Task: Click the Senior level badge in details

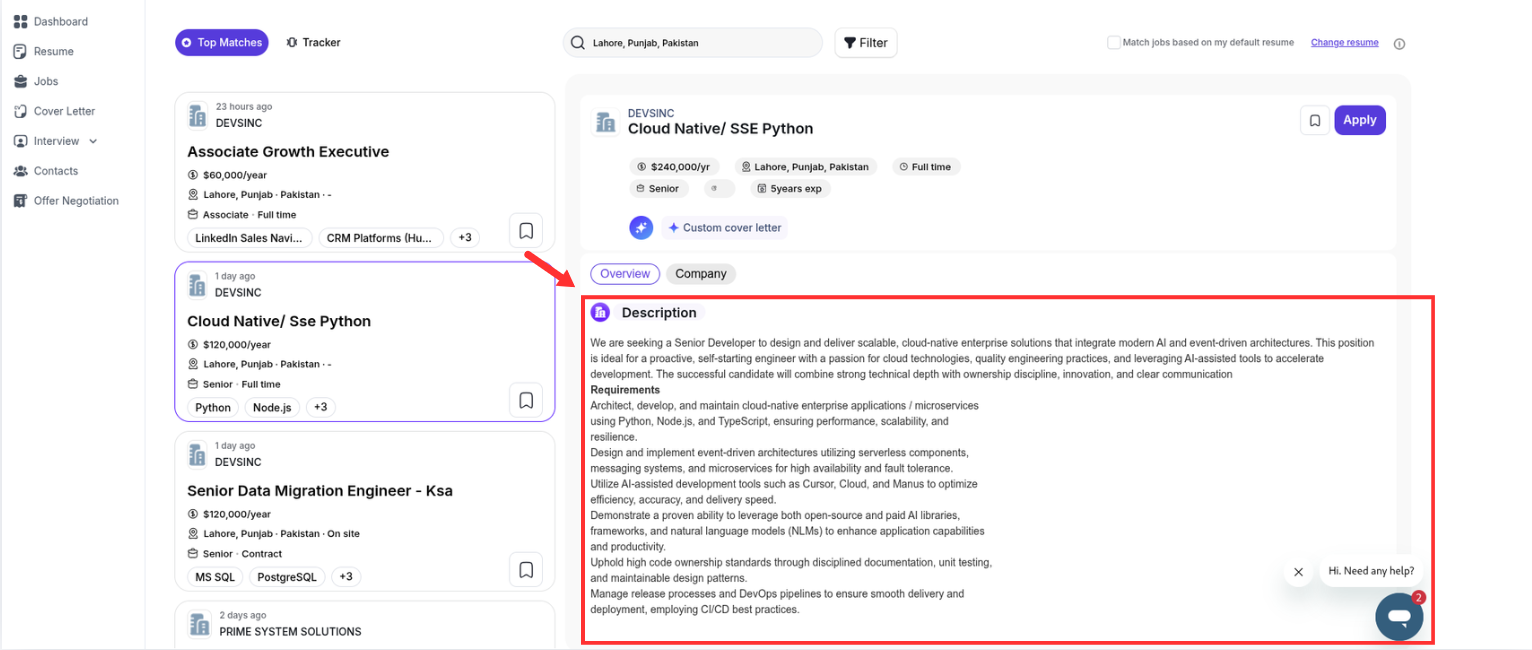Action: click(658, 188)
